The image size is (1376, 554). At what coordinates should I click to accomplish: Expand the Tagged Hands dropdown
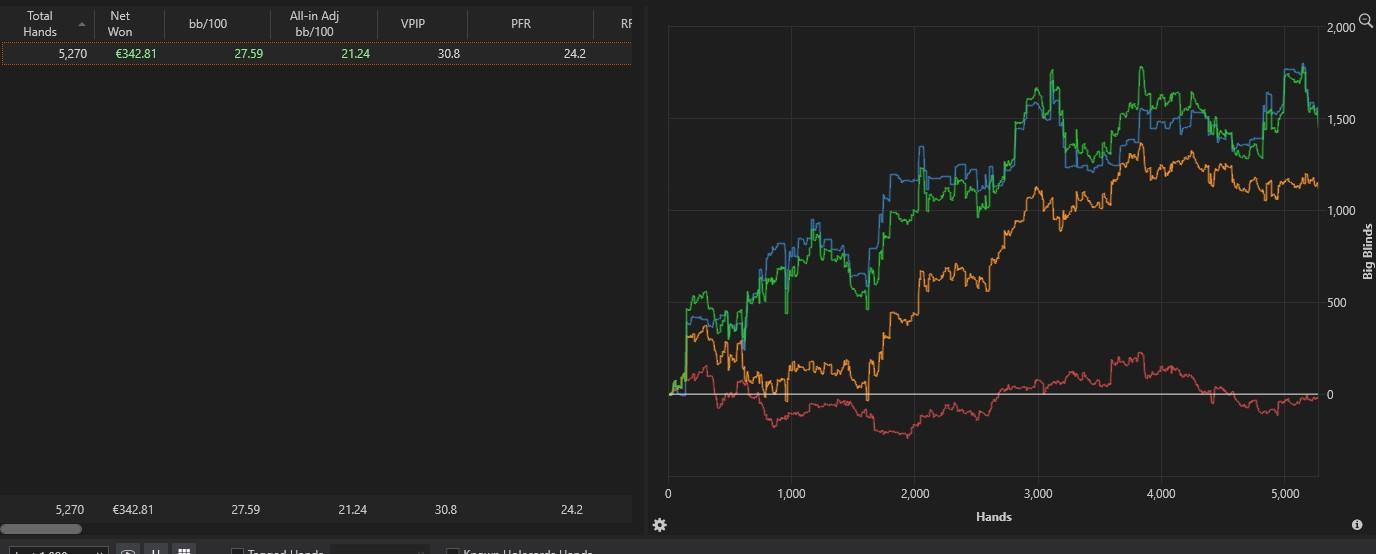pyautogui.click(x=380, y=551)
